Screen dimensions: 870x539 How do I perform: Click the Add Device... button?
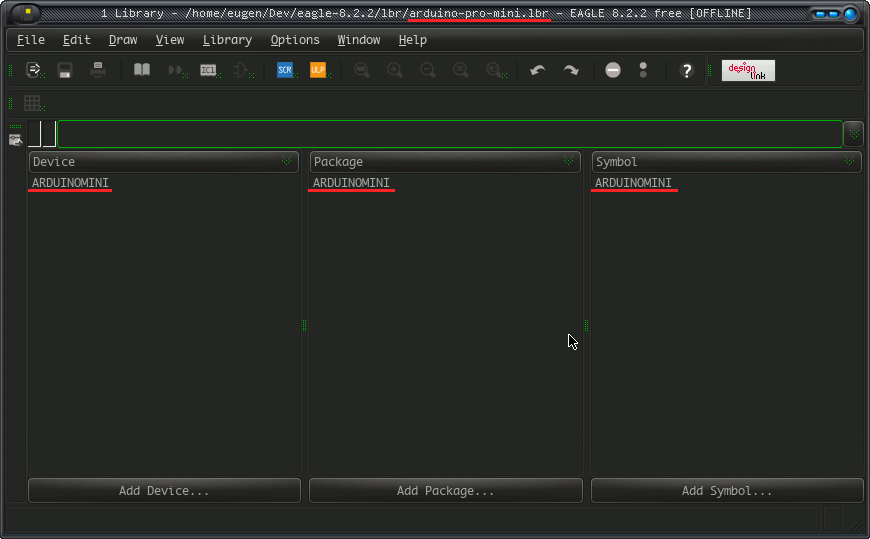(x=164, y=491)
